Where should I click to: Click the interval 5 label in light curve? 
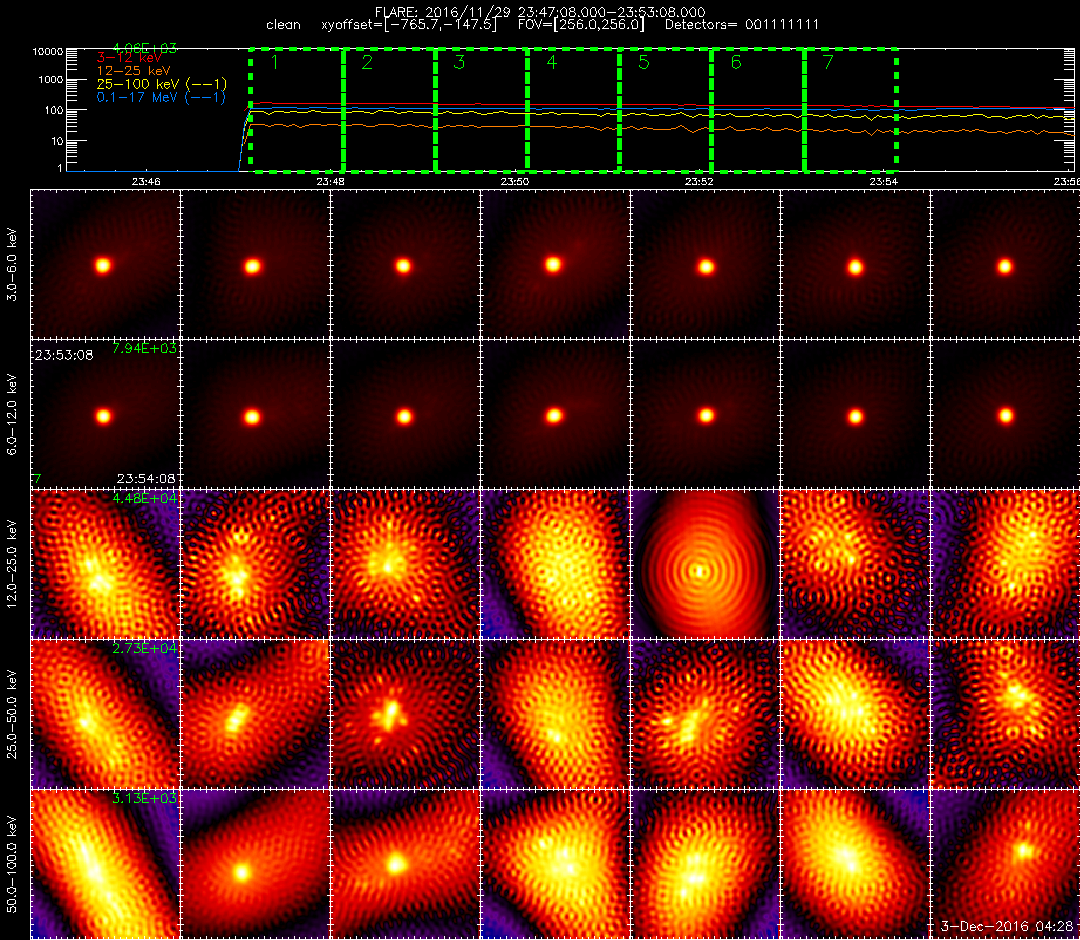tap(644, 62)
